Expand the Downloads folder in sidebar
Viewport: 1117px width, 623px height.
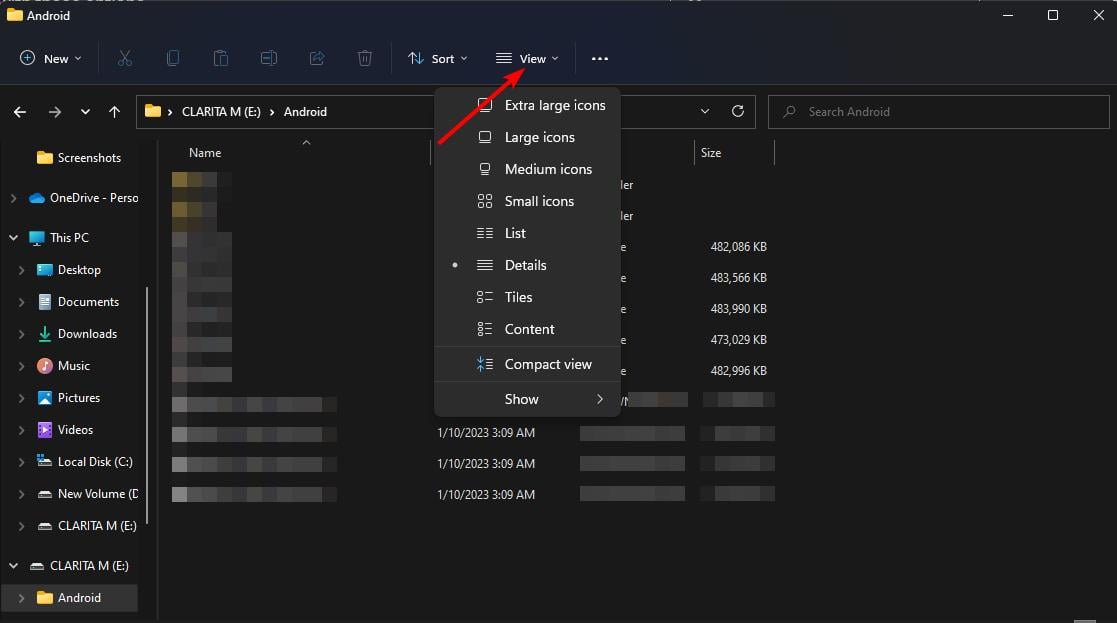(22, 334)
